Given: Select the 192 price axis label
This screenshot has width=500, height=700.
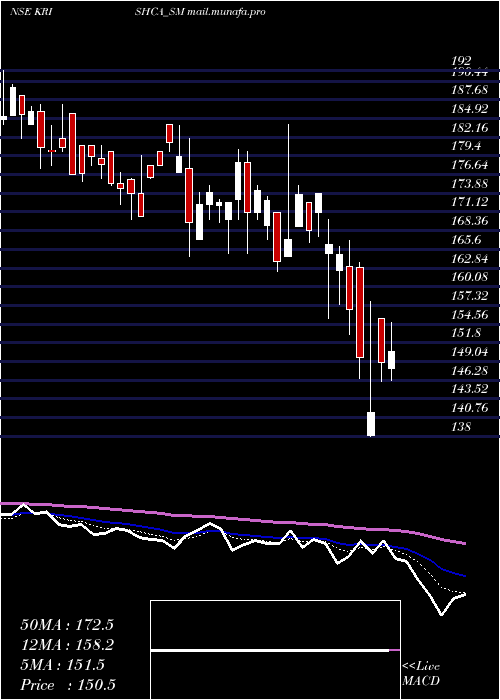Looking at the screenshot, I should point(461,61).
